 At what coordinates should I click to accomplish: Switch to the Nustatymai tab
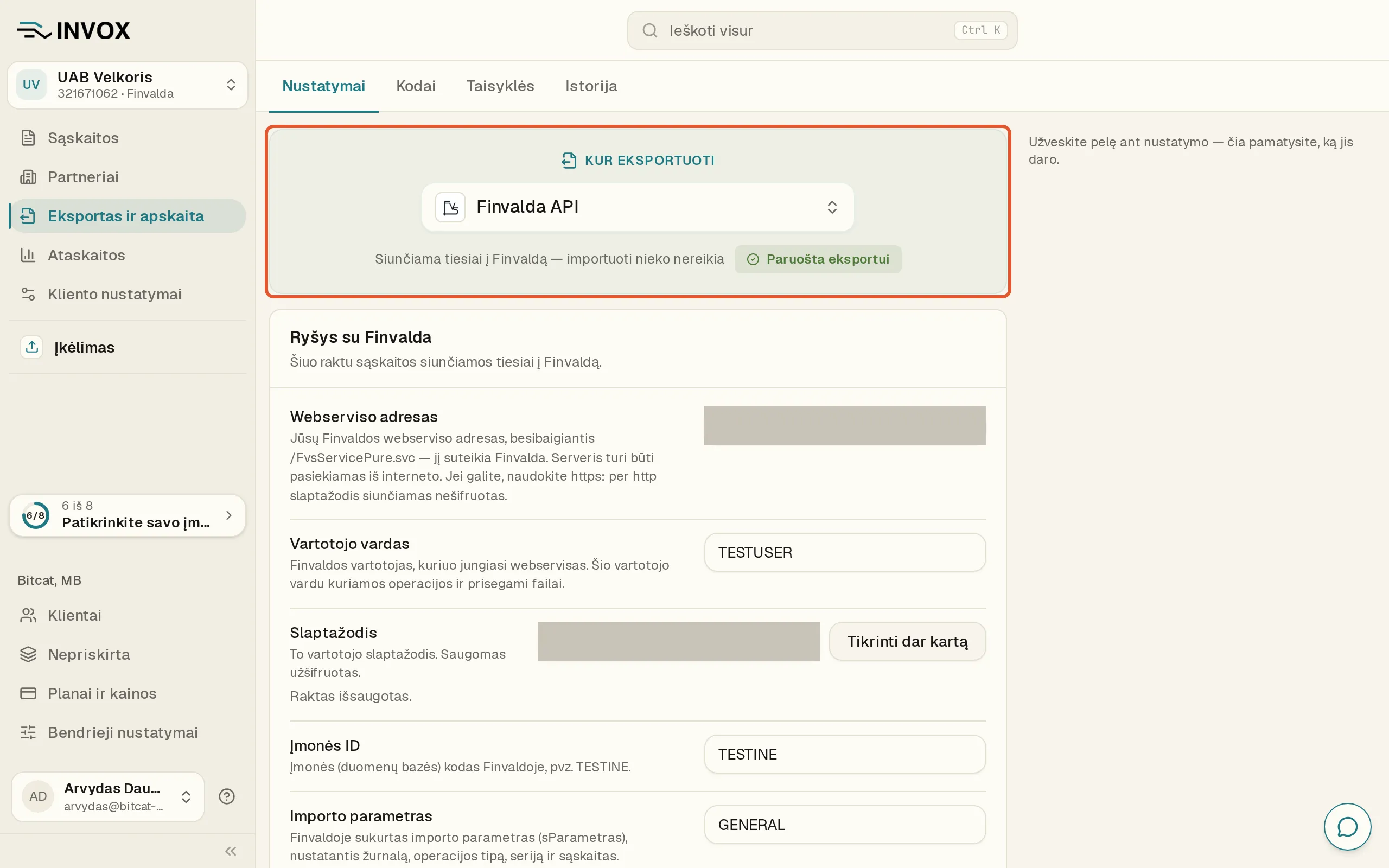tap(324, 86)
